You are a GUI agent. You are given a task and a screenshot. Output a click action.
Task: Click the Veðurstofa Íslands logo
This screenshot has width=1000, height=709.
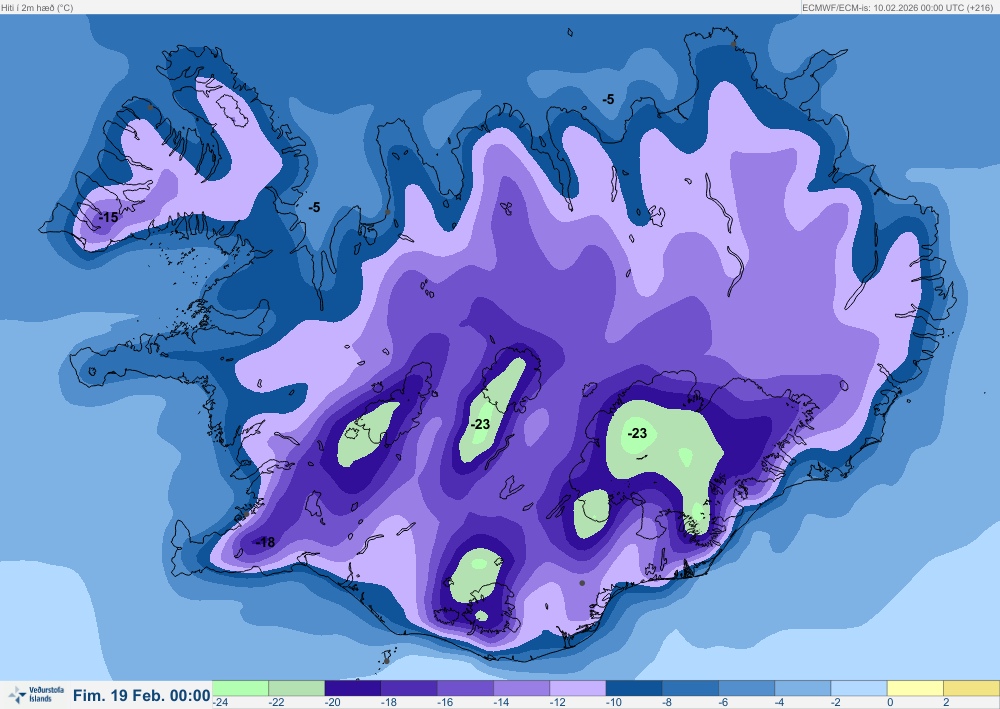(x=36, y=694)
